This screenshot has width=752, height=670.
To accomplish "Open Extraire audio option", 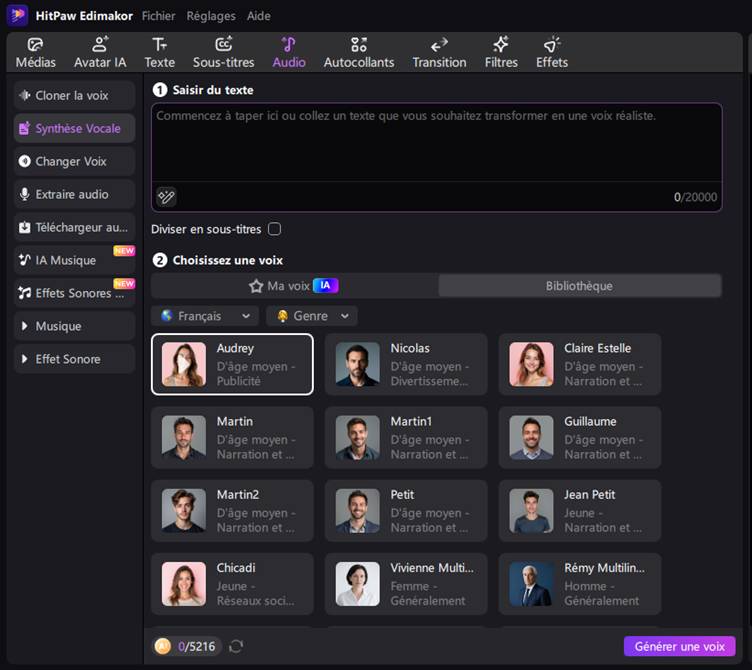I will 74,194.
